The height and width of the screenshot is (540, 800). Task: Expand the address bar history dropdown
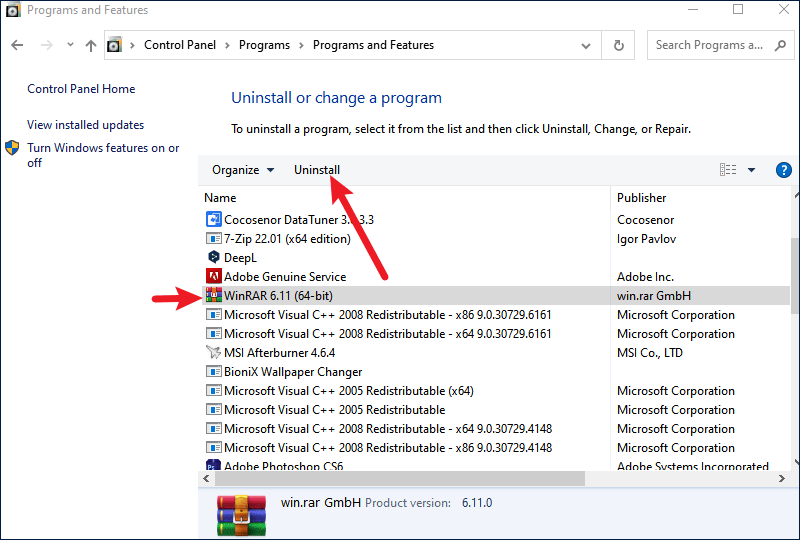[586, 46]
